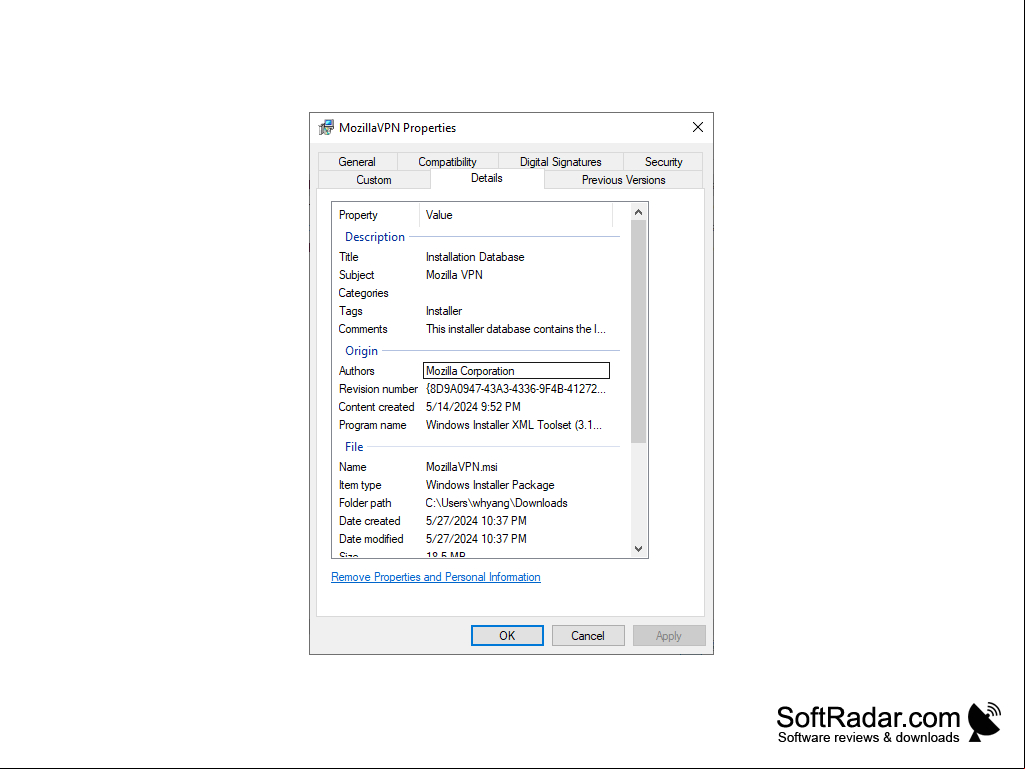This screenshot has height=769, width=1025.
Task: Click the Date modified value
Action: (x=476, y=539)
